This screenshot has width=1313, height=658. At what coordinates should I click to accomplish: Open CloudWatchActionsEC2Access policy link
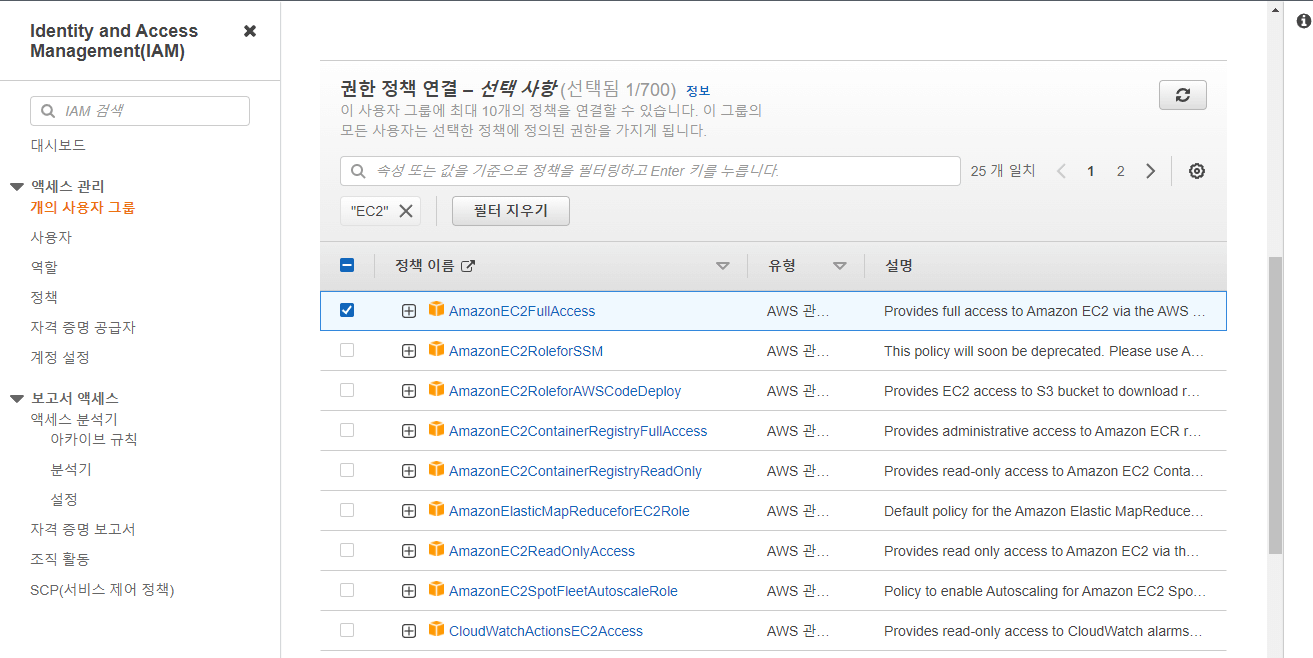coord(546,631)
